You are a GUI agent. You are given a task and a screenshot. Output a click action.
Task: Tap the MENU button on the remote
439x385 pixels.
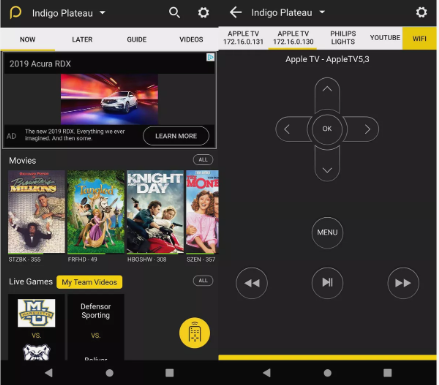(x=327, y=232)
